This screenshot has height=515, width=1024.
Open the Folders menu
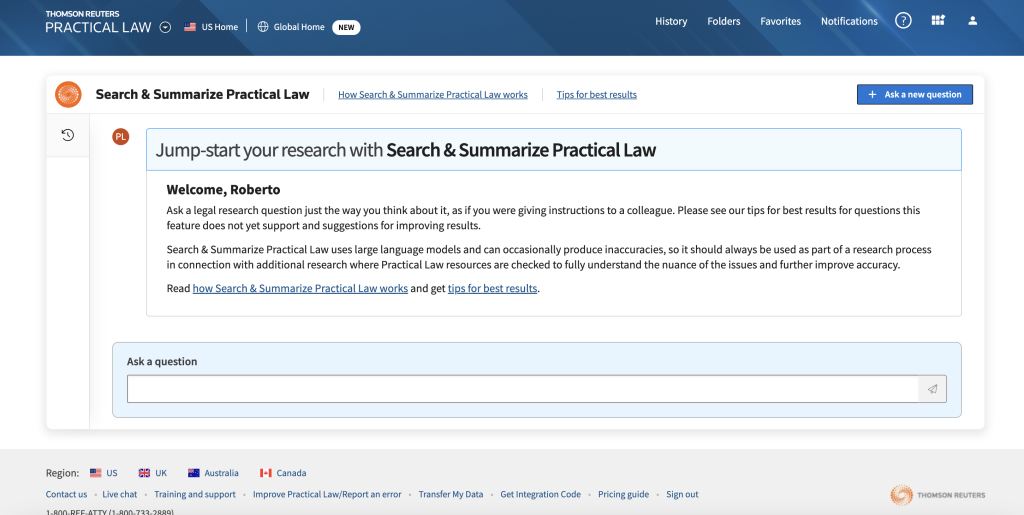tap(724, 21)
